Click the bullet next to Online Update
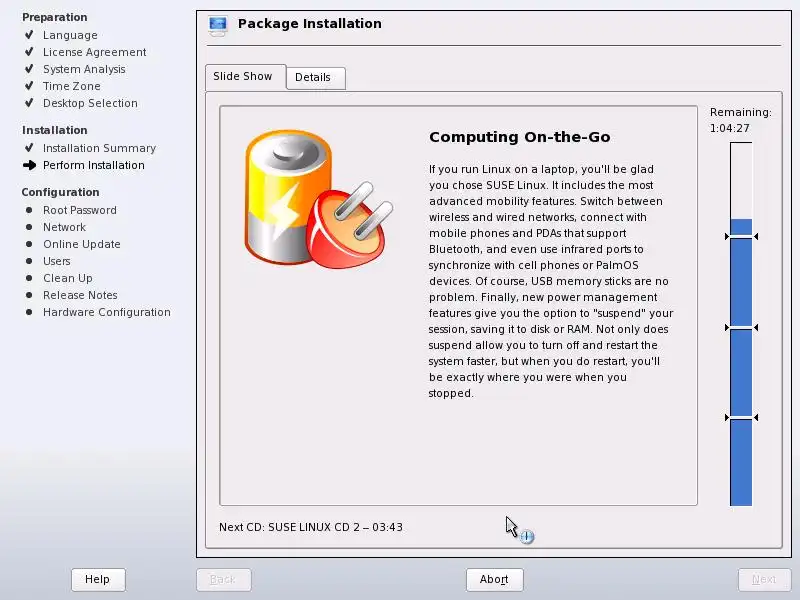 pyautogui.click(x=29, y=244)
